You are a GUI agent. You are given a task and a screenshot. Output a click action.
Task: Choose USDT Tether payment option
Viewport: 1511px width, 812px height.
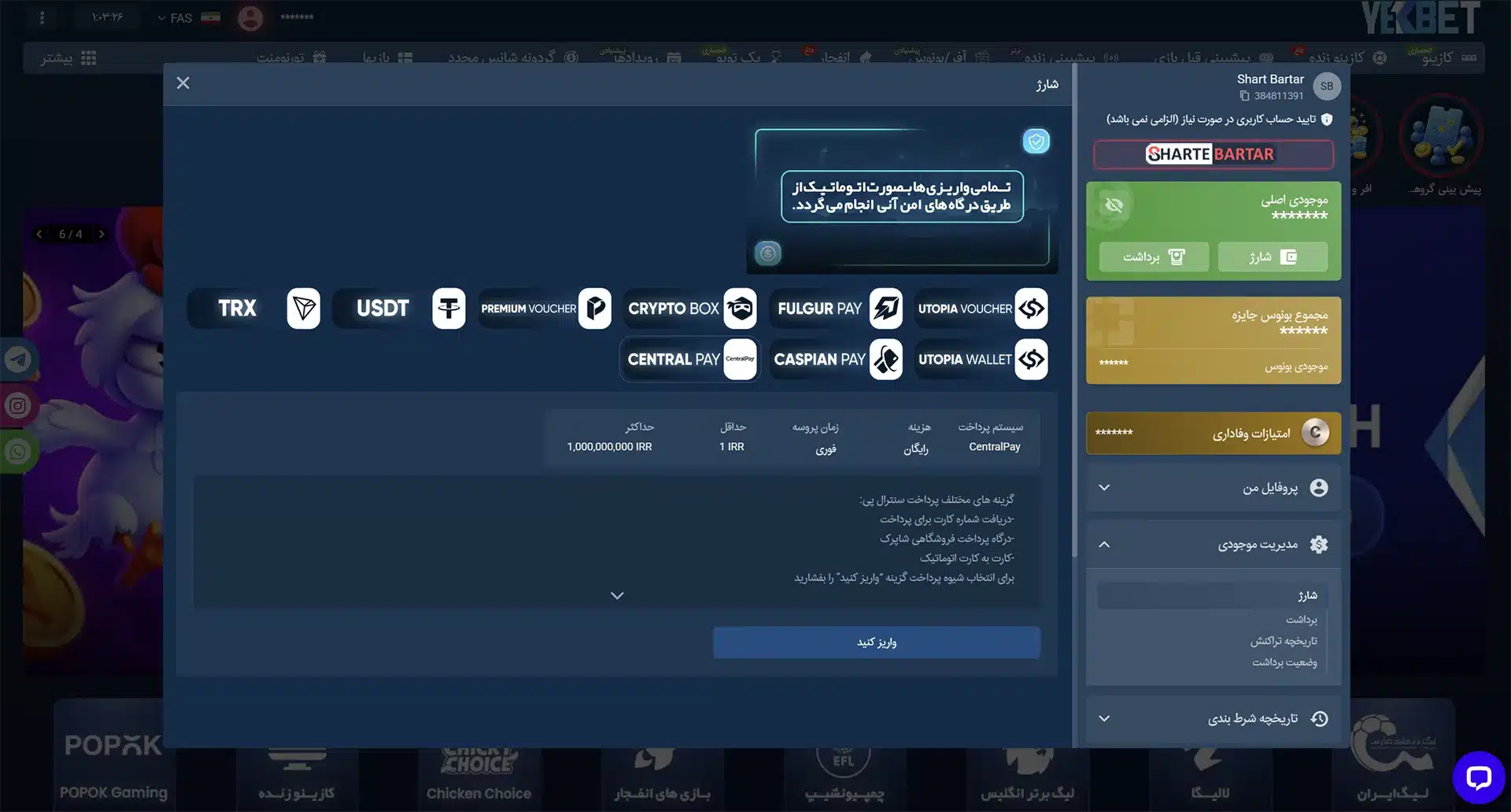(399, 308)
